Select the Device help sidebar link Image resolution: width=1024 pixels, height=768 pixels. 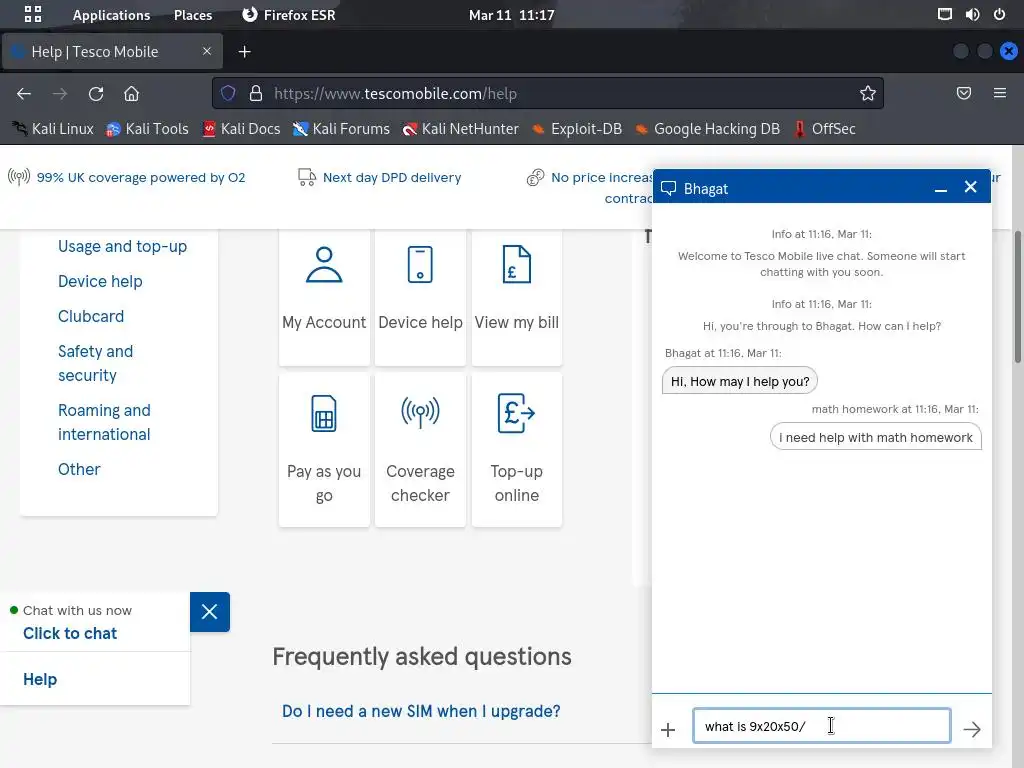point(100,281)
